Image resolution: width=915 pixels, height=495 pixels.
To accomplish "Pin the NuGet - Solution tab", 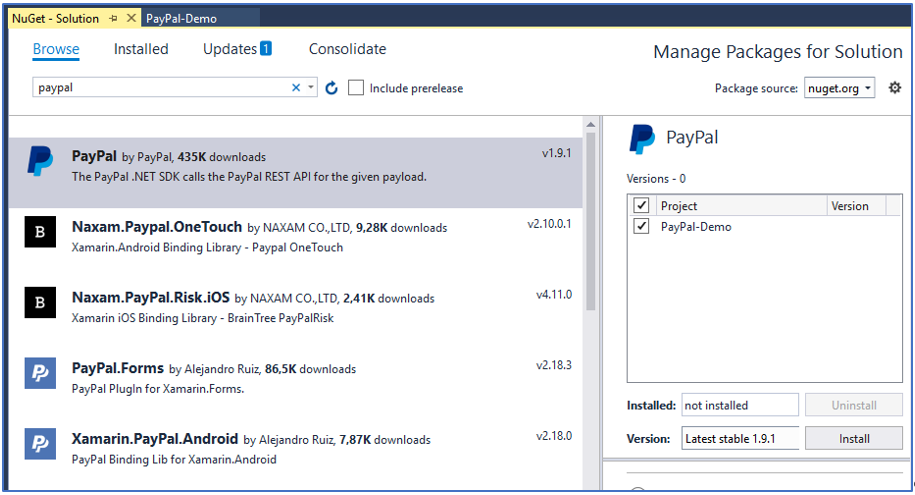I will point(113,19).
